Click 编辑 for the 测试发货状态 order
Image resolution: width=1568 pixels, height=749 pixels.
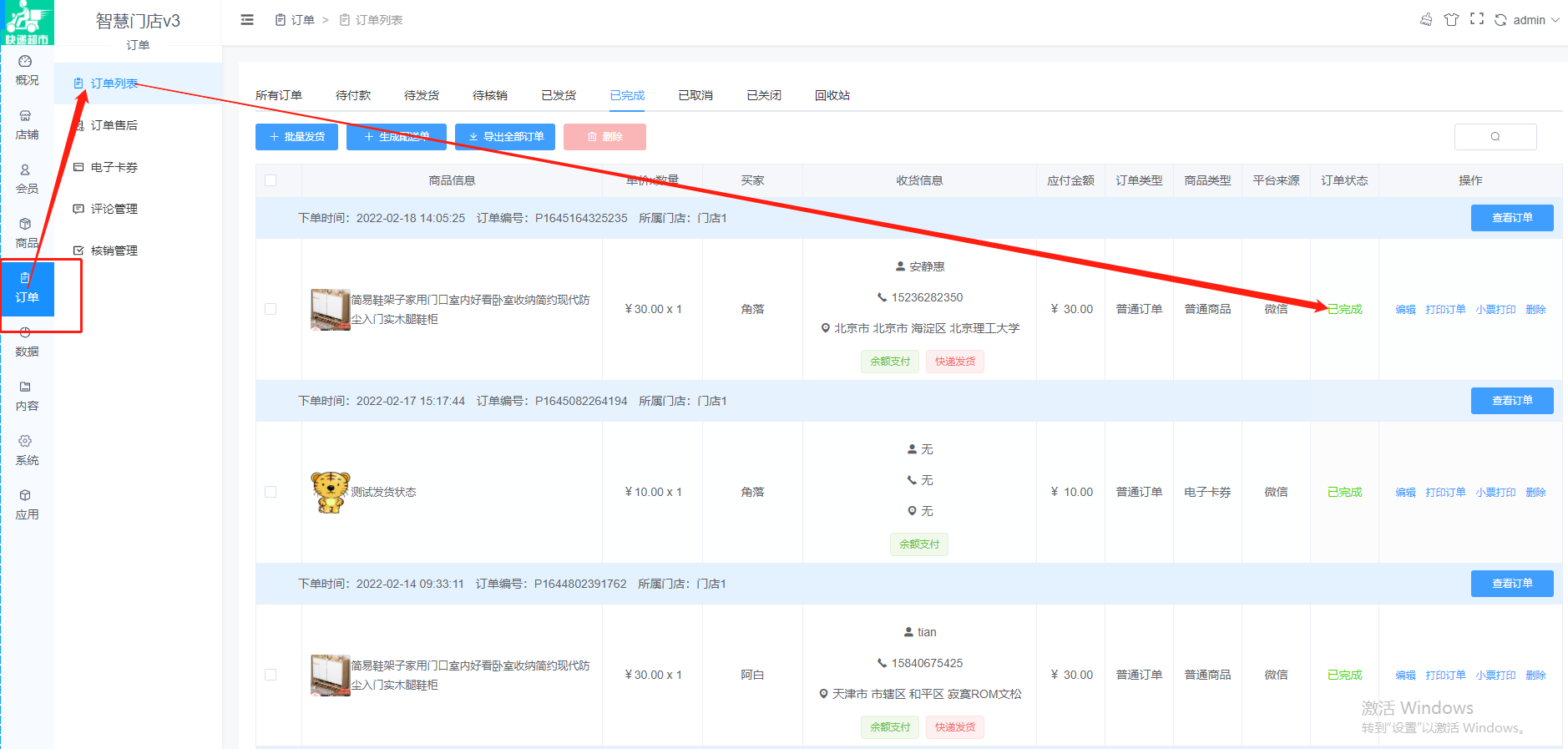tap(1406, 493)
